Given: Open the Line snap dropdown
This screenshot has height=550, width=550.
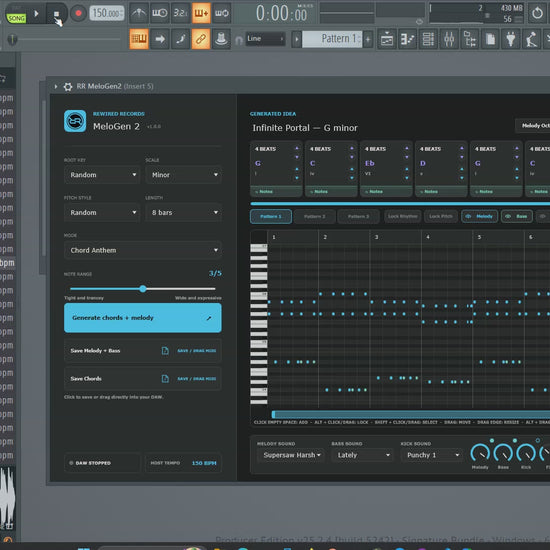Looking at the screenshot, I should coord(265,39).
